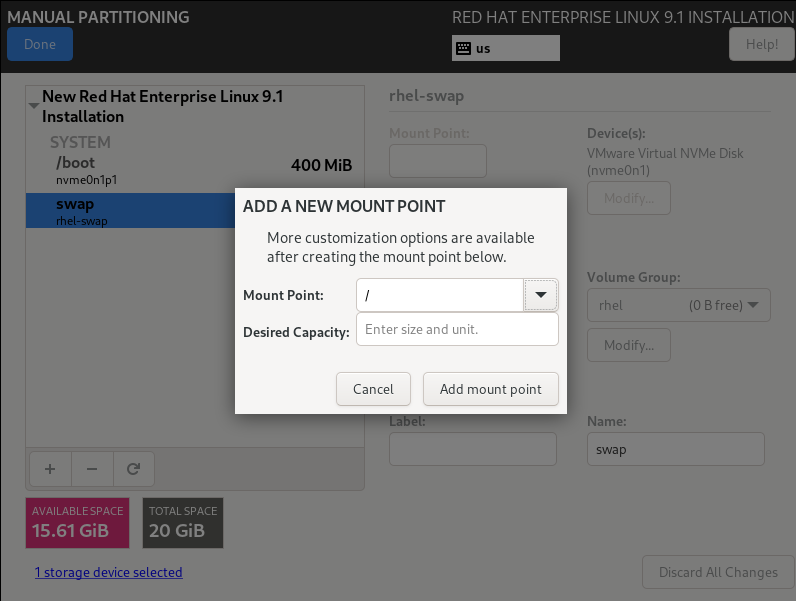
Task: Click the us keyboard layout selector
Action: point(506,48)
